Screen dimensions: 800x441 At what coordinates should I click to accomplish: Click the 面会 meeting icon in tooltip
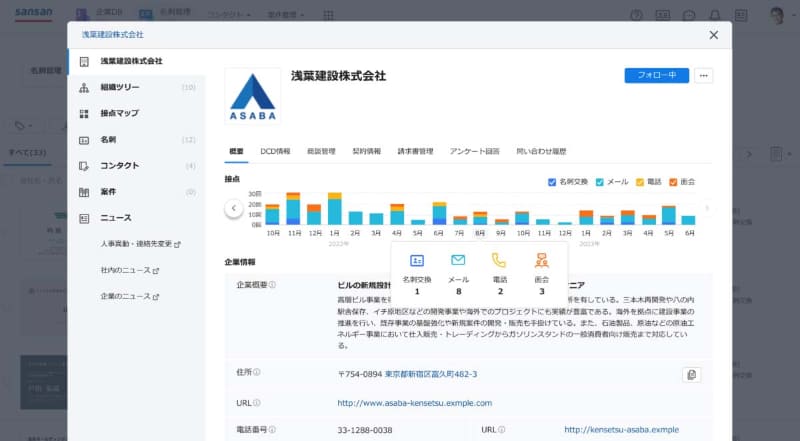(541, 260)
